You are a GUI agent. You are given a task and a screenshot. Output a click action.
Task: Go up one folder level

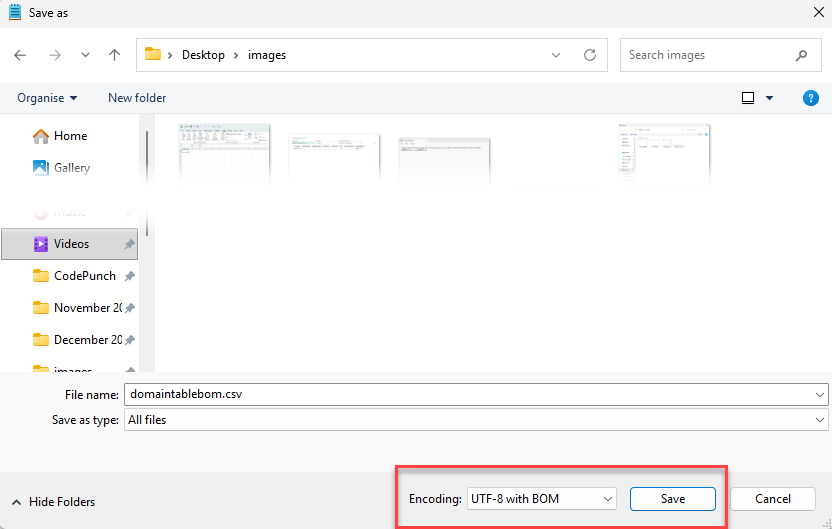click(x=115, y=55)
